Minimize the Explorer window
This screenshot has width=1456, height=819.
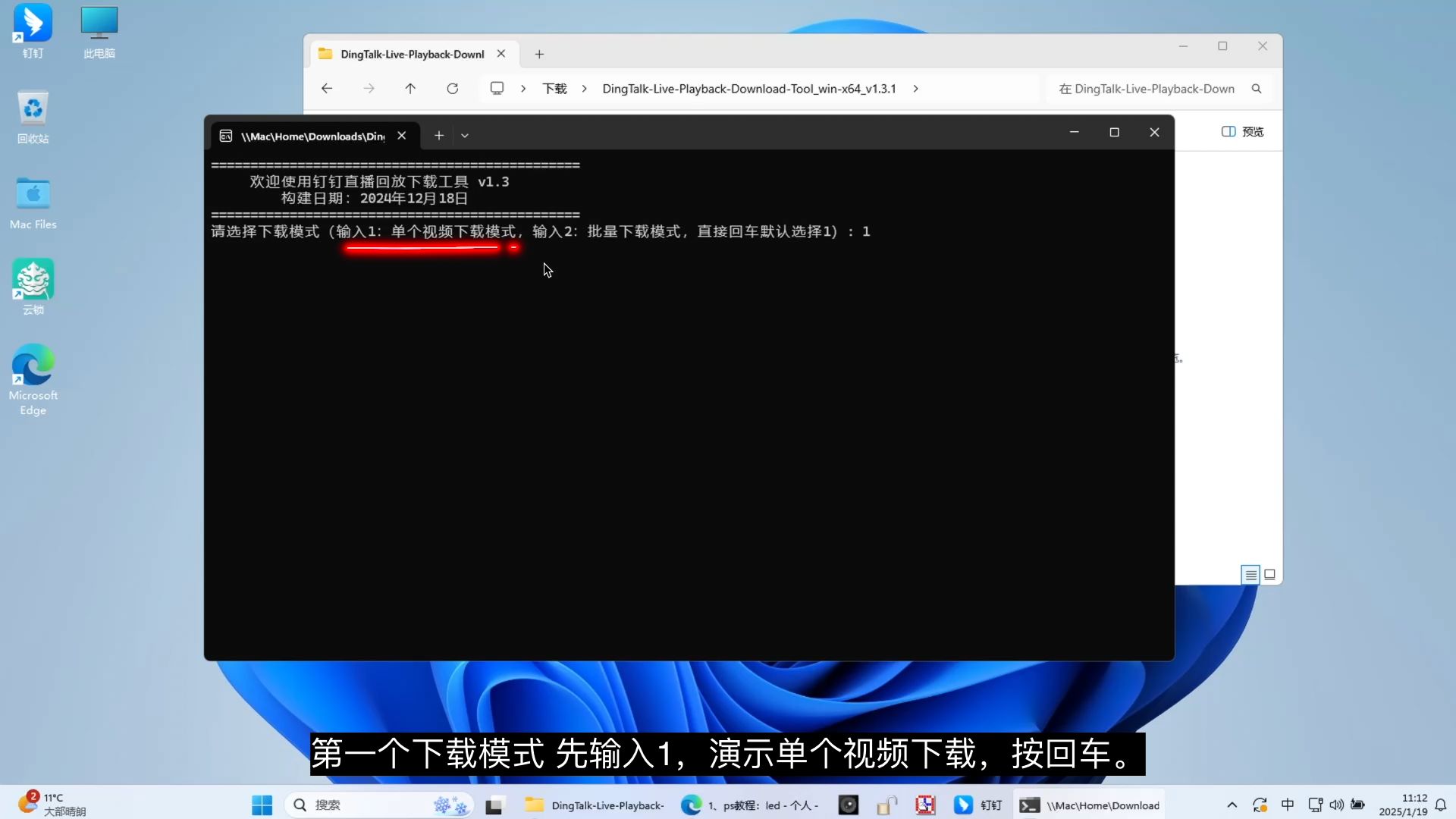(1183, 46)
